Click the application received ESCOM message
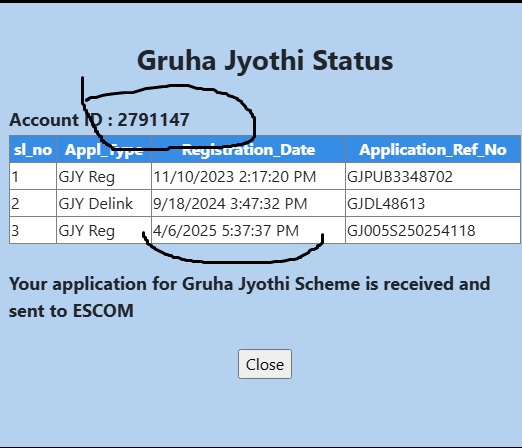The width and height of the screenshot is (522, 448). click(249, 297)
